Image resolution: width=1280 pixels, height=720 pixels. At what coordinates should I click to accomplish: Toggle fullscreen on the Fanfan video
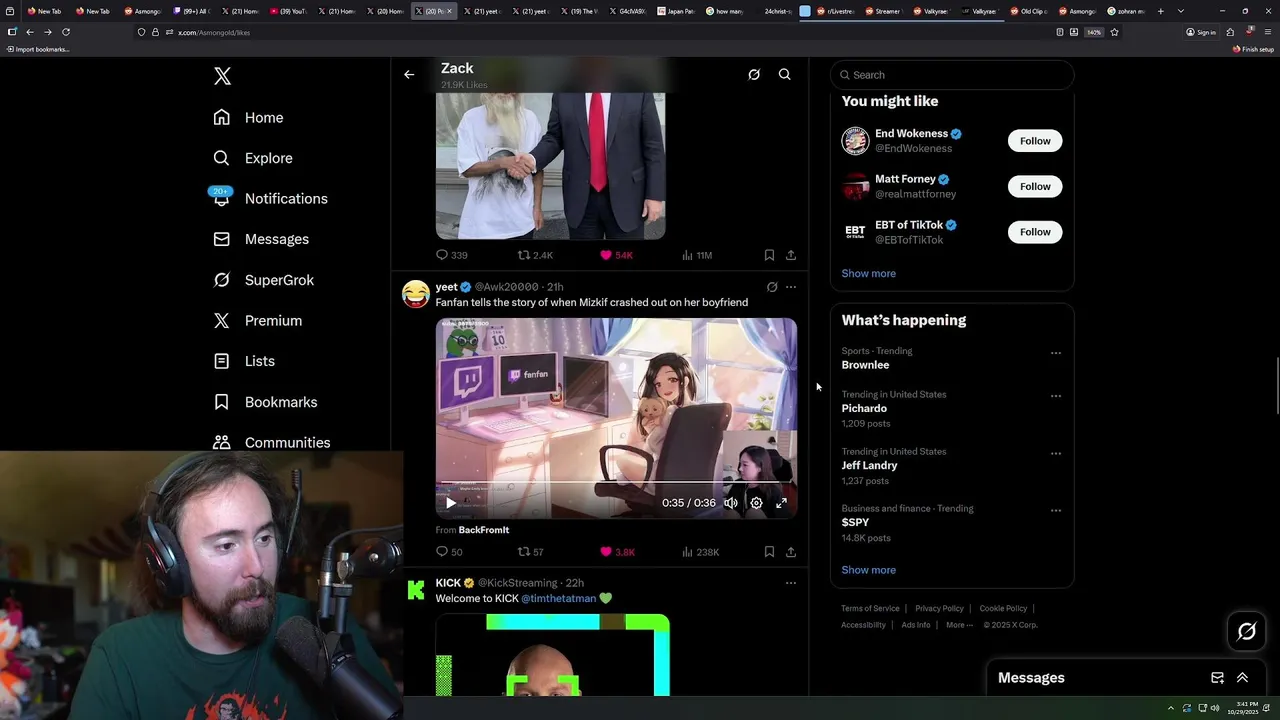(782, 503)
